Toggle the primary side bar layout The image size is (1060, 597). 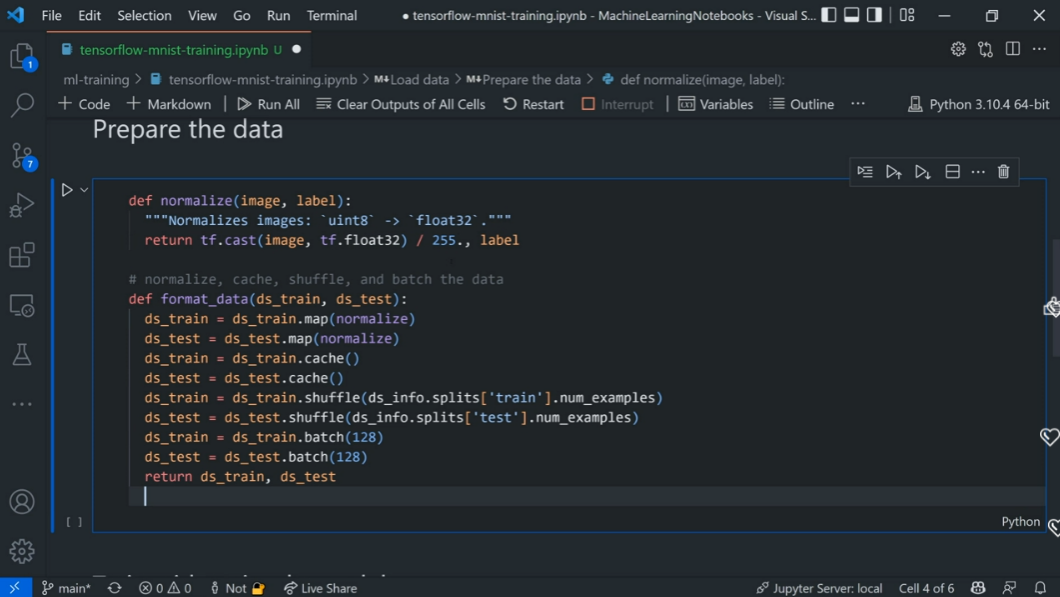pyautogui.click(x=829, y=15)
